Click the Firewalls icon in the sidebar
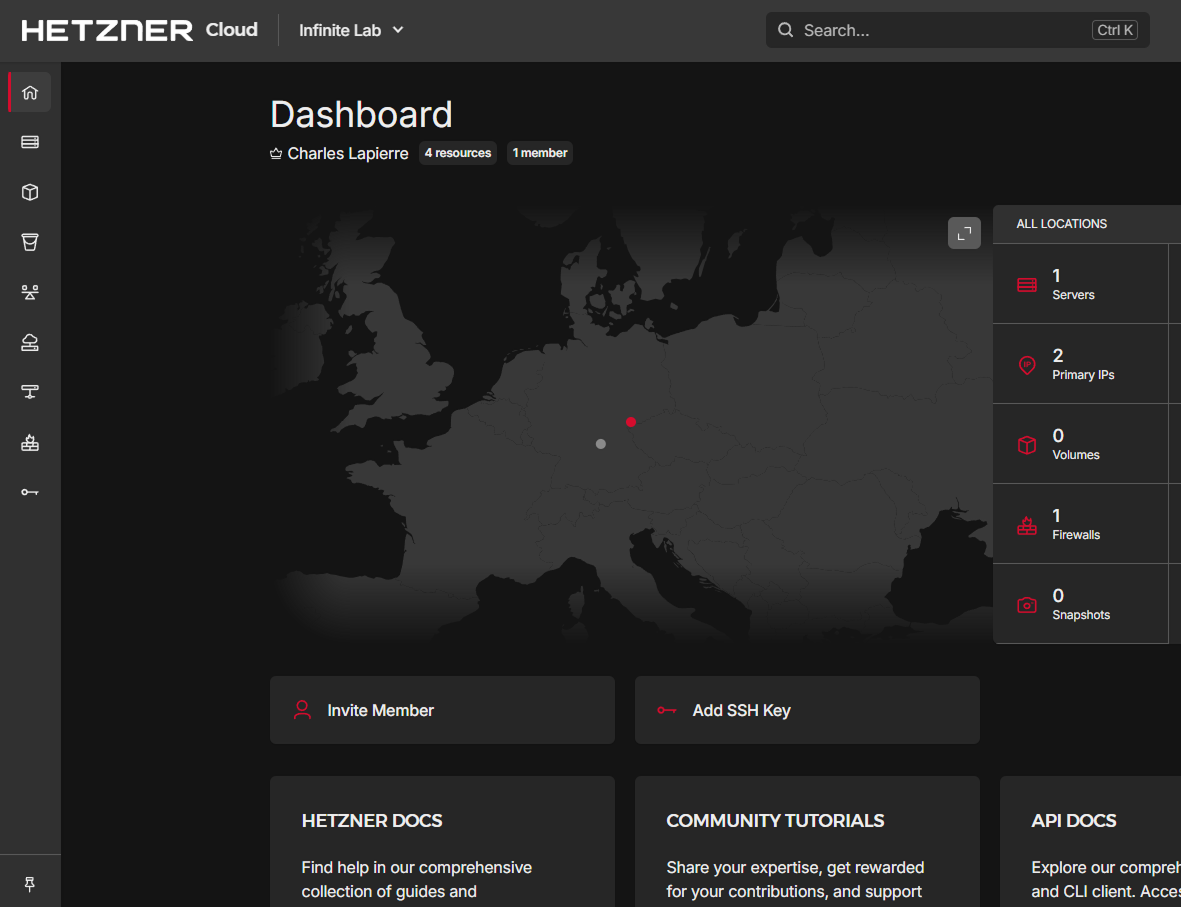This screenshot has height=907, width=1181. (30, 442)
